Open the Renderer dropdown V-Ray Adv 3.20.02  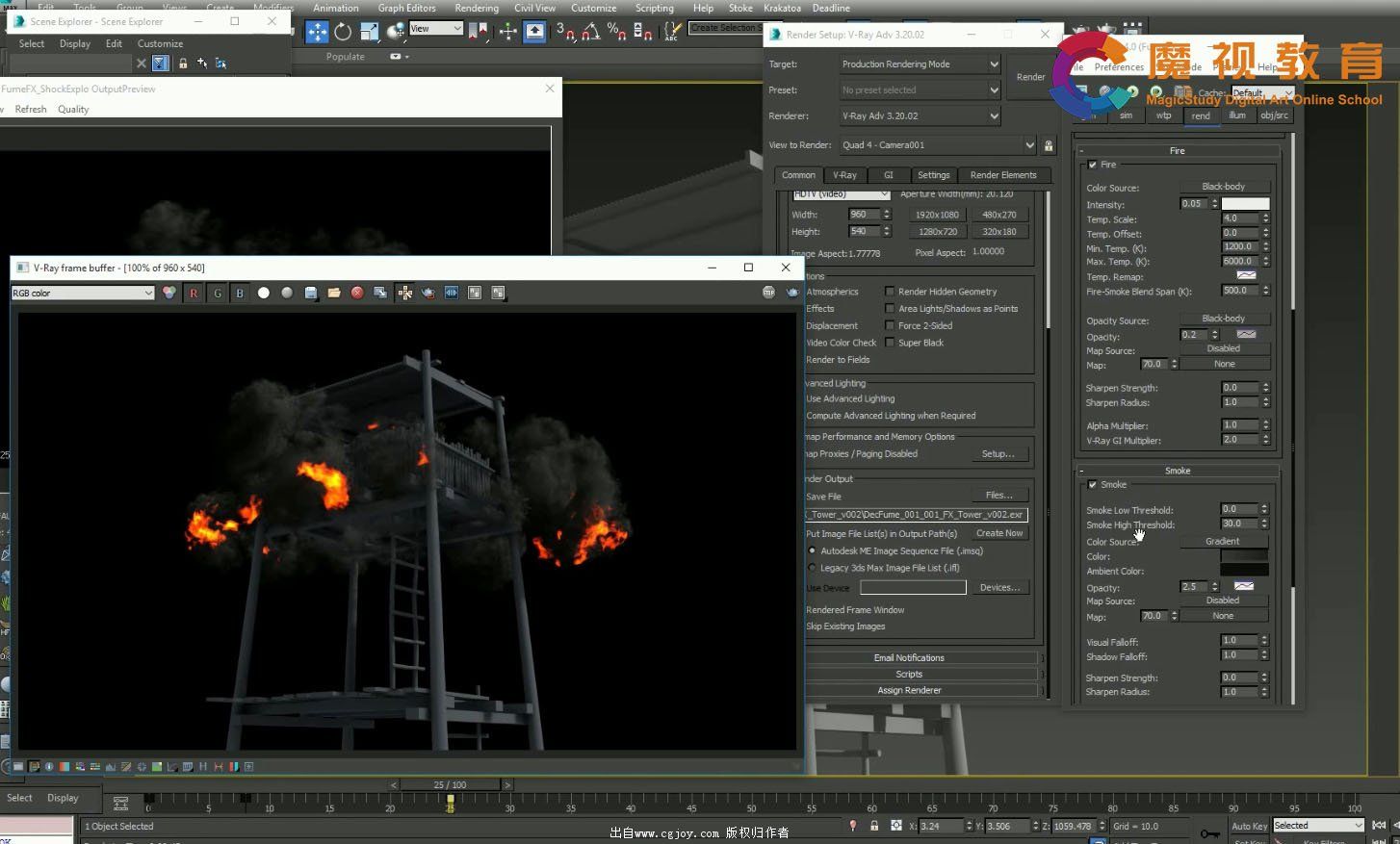coord(920,116)
